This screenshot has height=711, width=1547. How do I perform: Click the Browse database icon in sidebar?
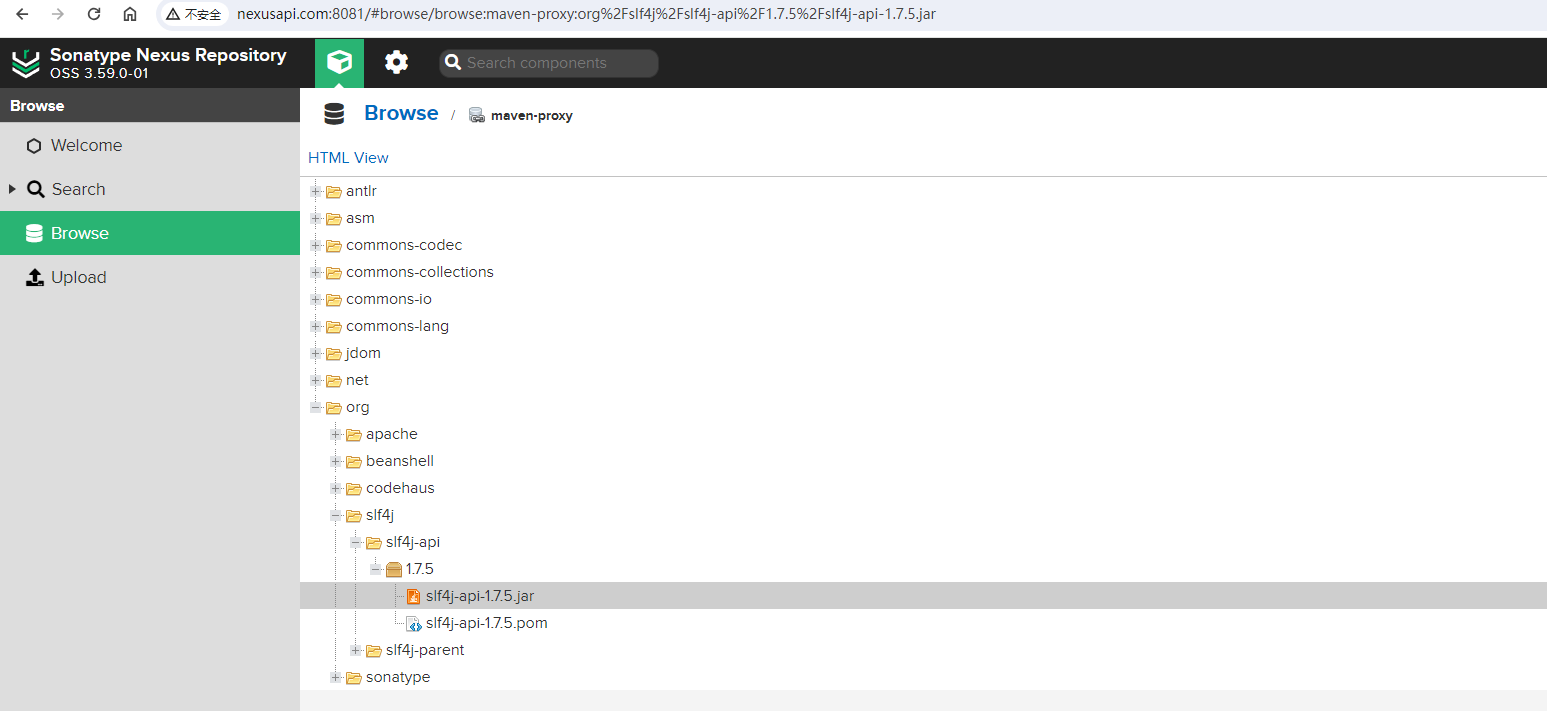coord(34,233)
